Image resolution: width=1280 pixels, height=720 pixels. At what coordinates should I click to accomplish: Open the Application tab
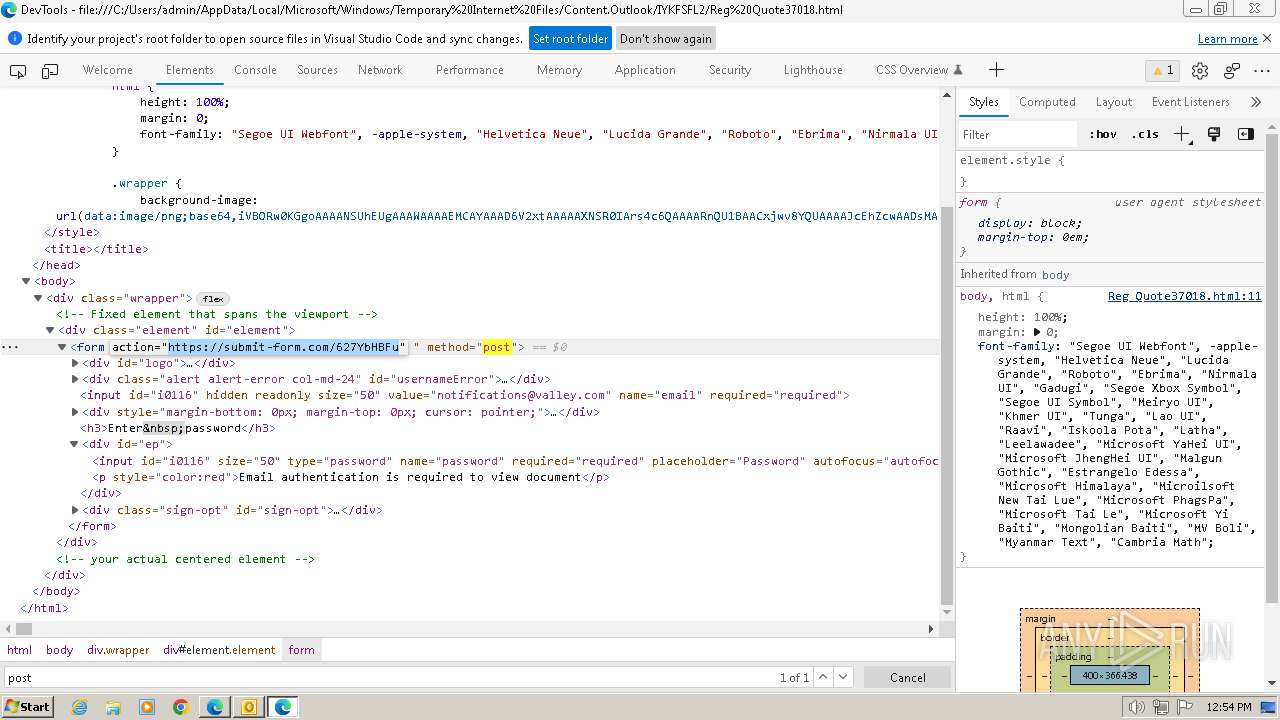[645, 70]
